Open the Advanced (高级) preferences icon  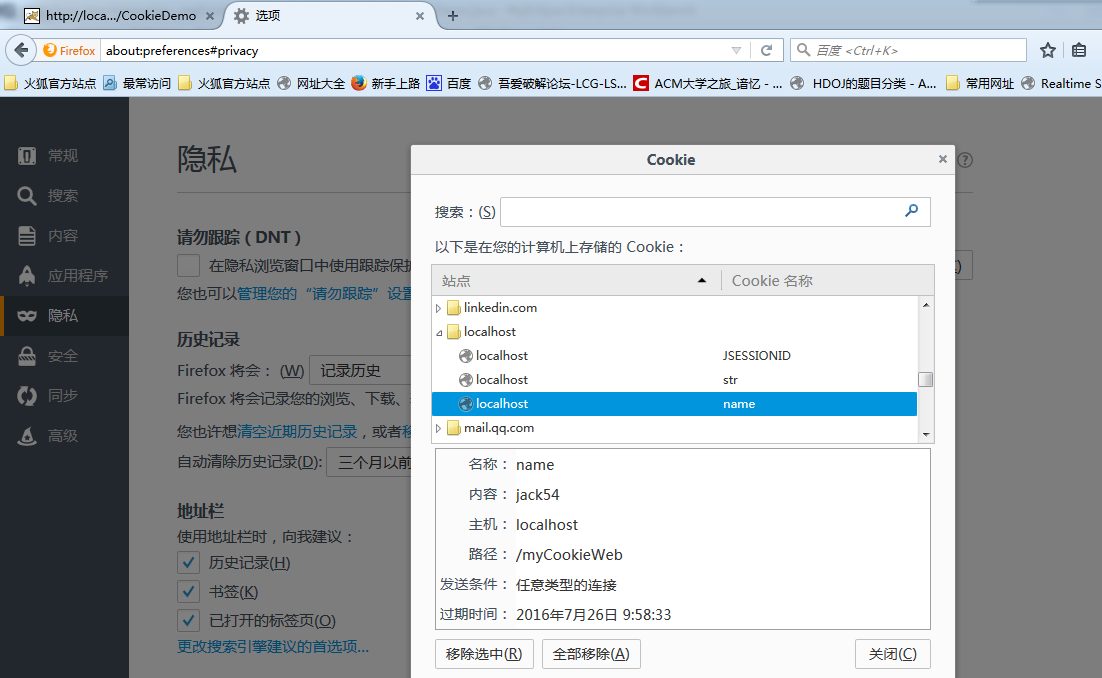pos(27,436)
